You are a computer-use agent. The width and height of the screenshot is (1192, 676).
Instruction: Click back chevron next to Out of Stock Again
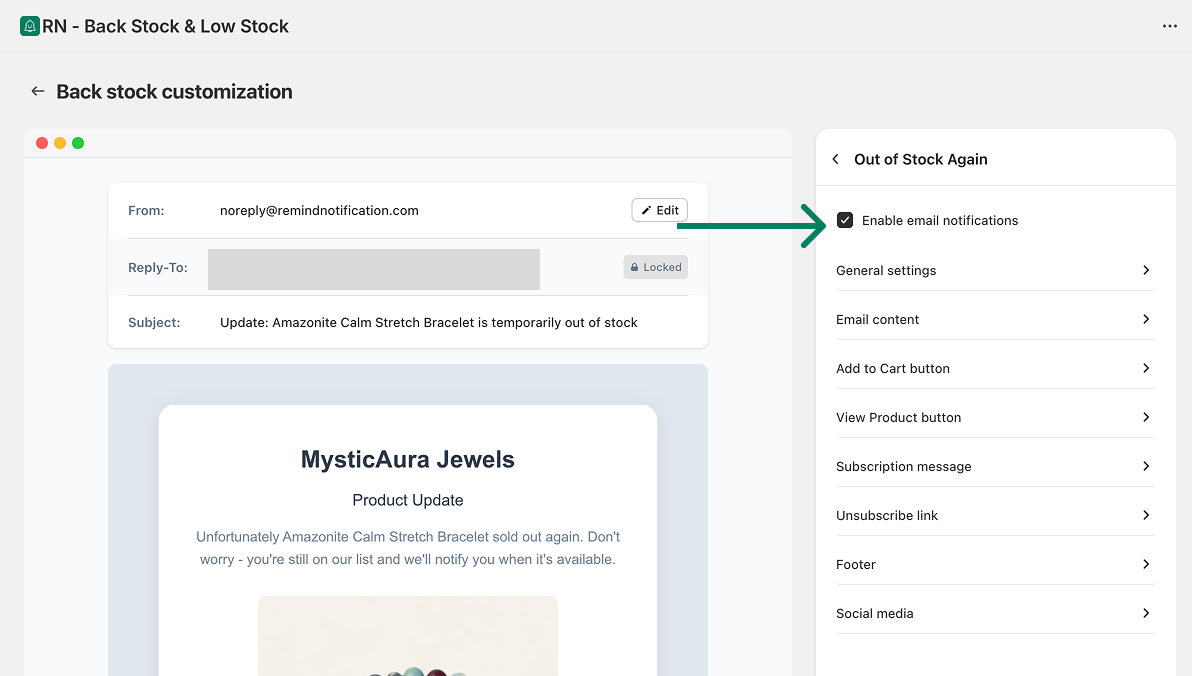(836, 159)
